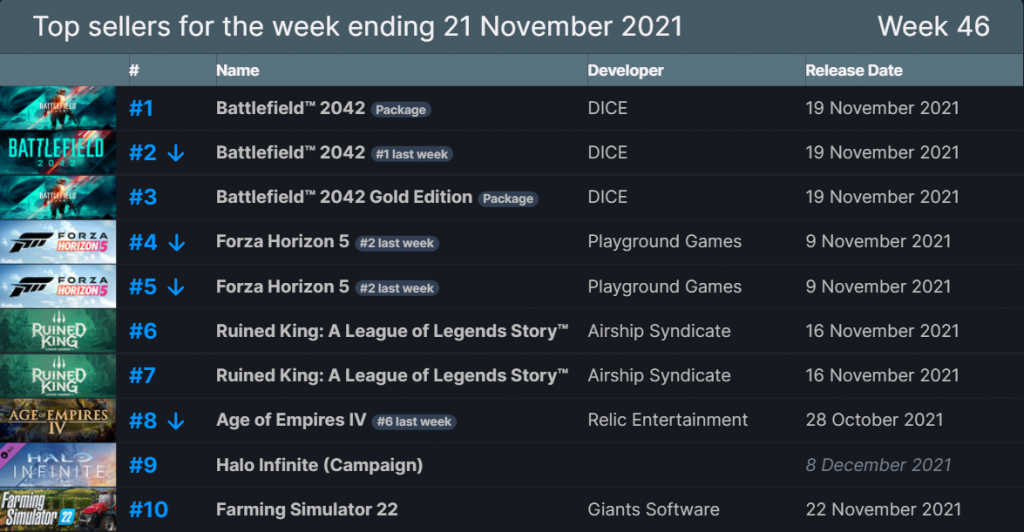Click the Week 46 label in header
Image resolution: width=1024 pixels, height=532 pixels.
(933, 27)
